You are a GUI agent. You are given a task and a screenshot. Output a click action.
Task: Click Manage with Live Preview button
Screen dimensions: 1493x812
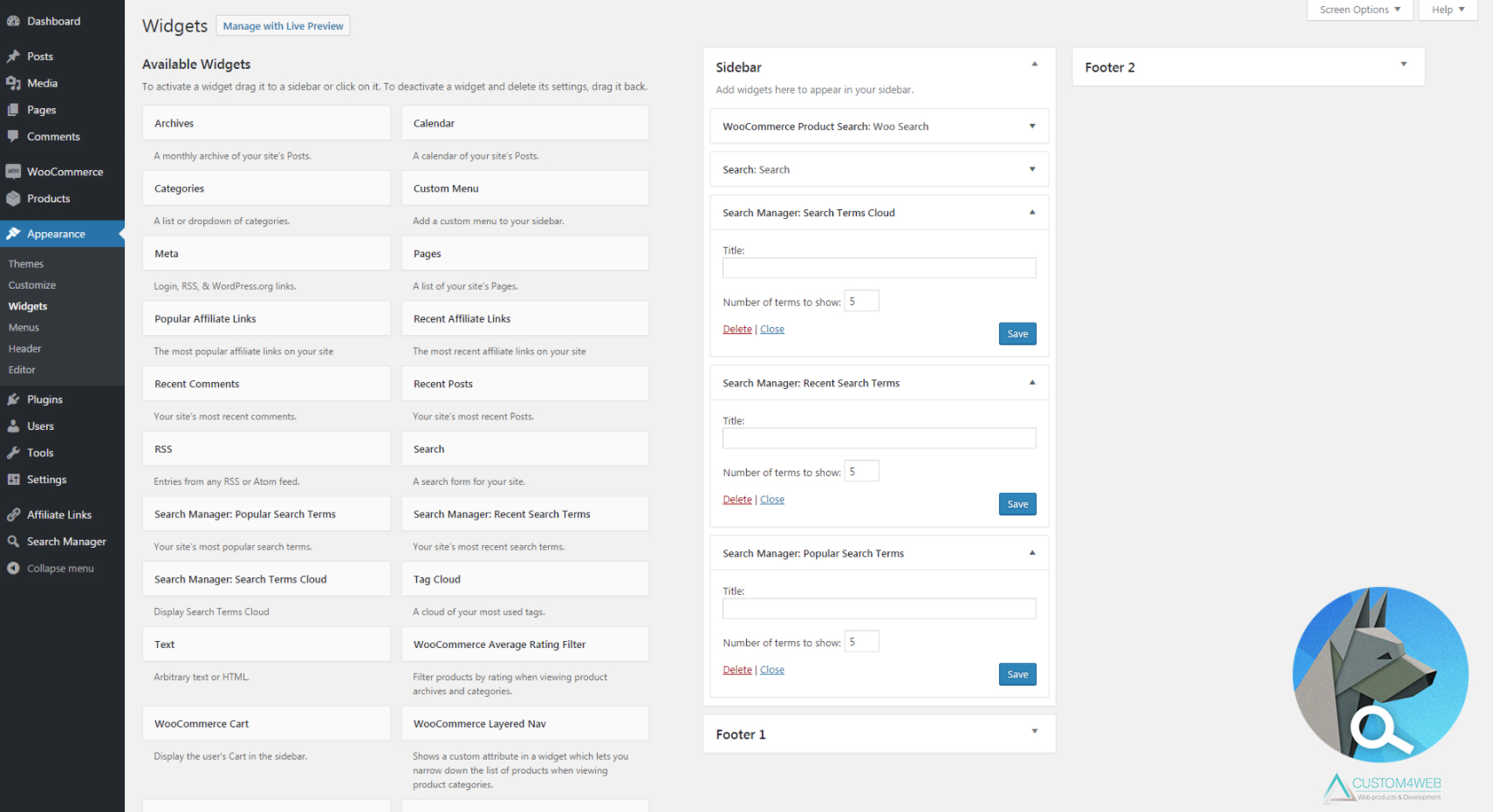(x=283, y=26)
